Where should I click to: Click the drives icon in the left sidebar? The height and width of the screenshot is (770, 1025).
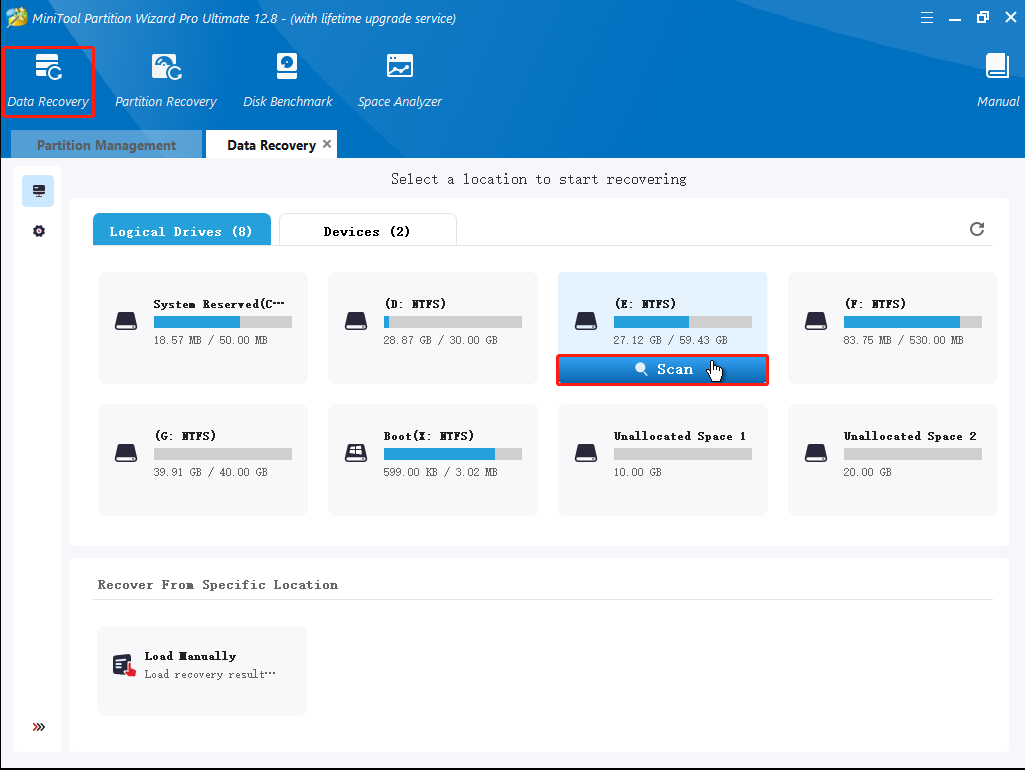point(38,190)
